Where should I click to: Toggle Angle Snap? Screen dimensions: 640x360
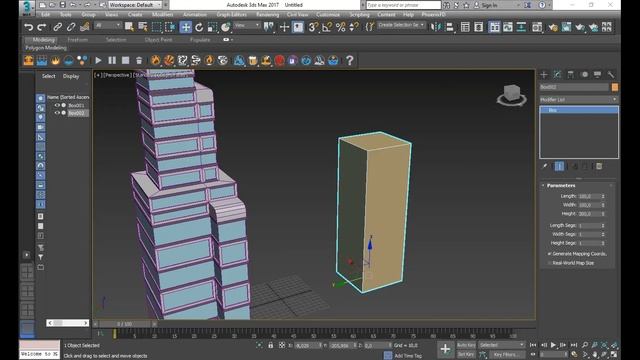[x=327, y=27]
